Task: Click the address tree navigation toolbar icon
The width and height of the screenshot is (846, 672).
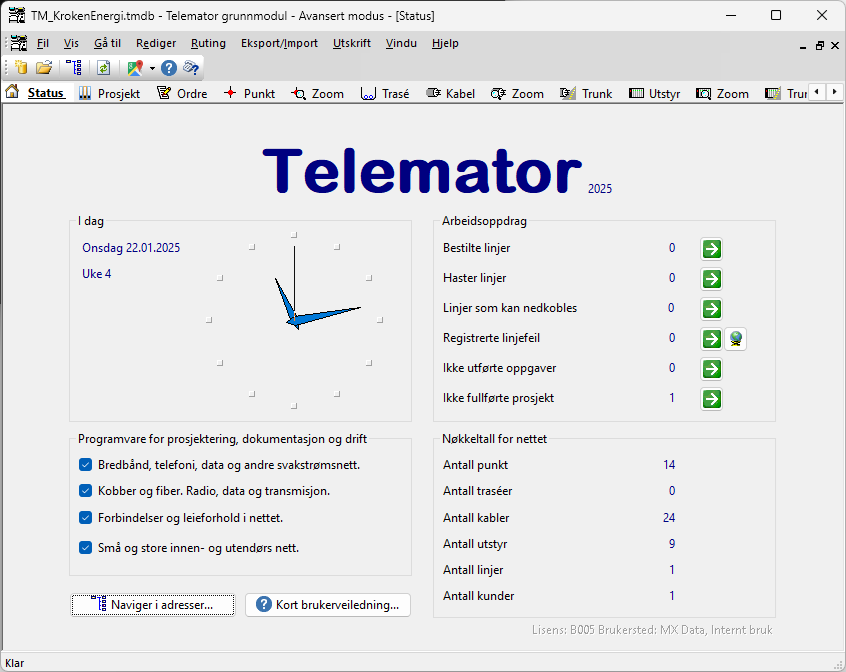Action: (x=74, y=67)
